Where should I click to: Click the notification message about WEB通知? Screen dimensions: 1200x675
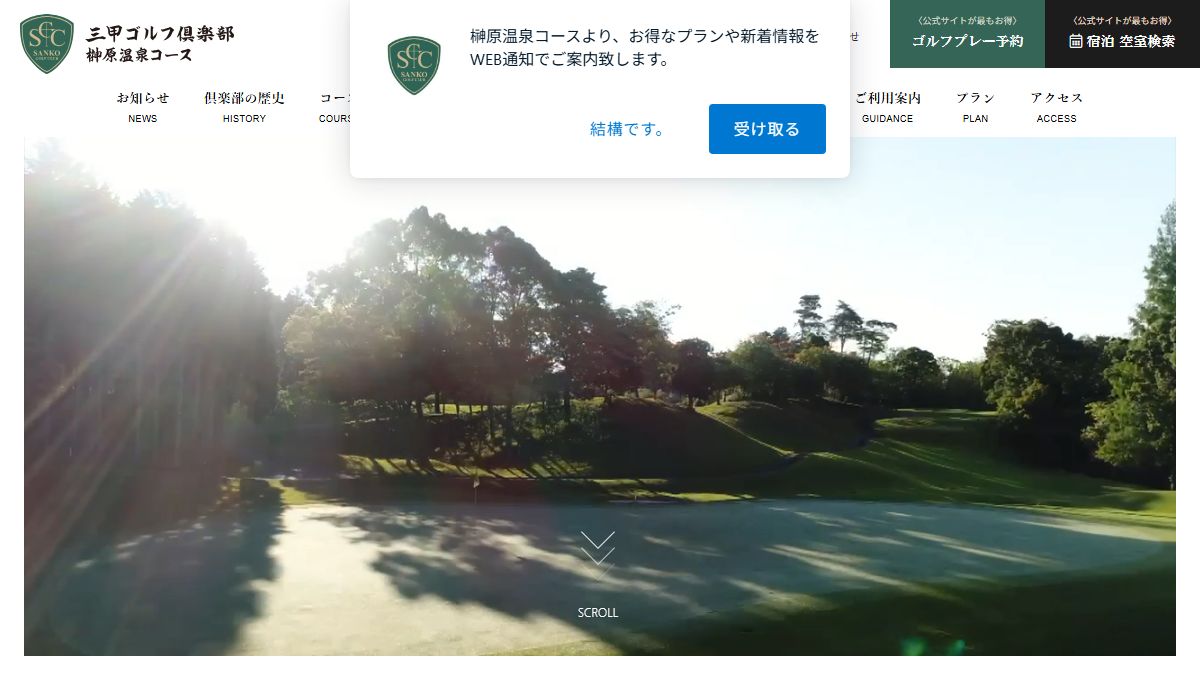(645, 48)
